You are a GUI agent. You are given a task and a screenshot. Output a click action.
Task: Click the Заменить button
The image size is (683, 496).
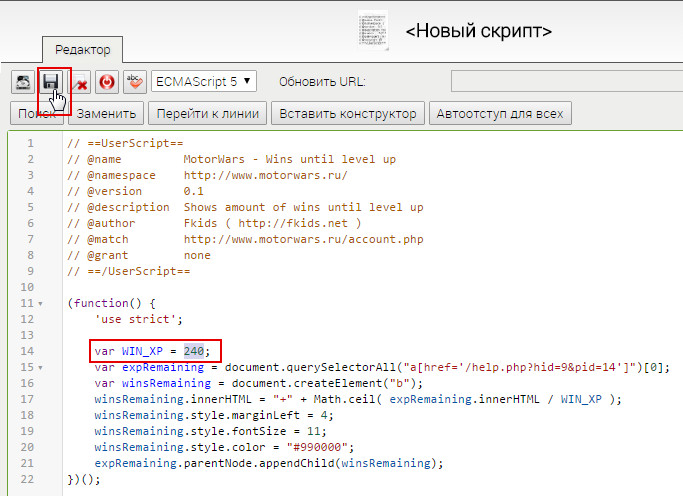[106, 114]
